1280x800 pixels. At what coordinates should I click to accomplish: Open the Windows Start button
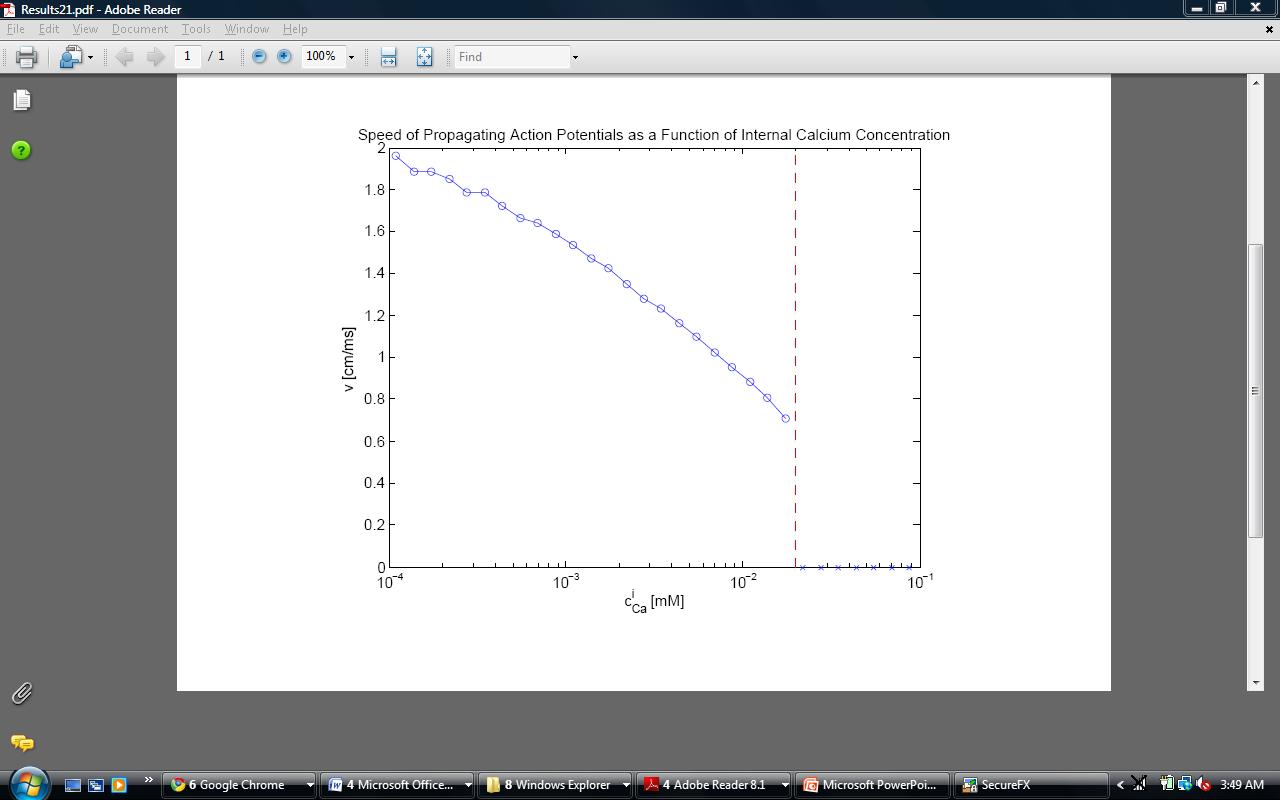(x=28, y=783)
